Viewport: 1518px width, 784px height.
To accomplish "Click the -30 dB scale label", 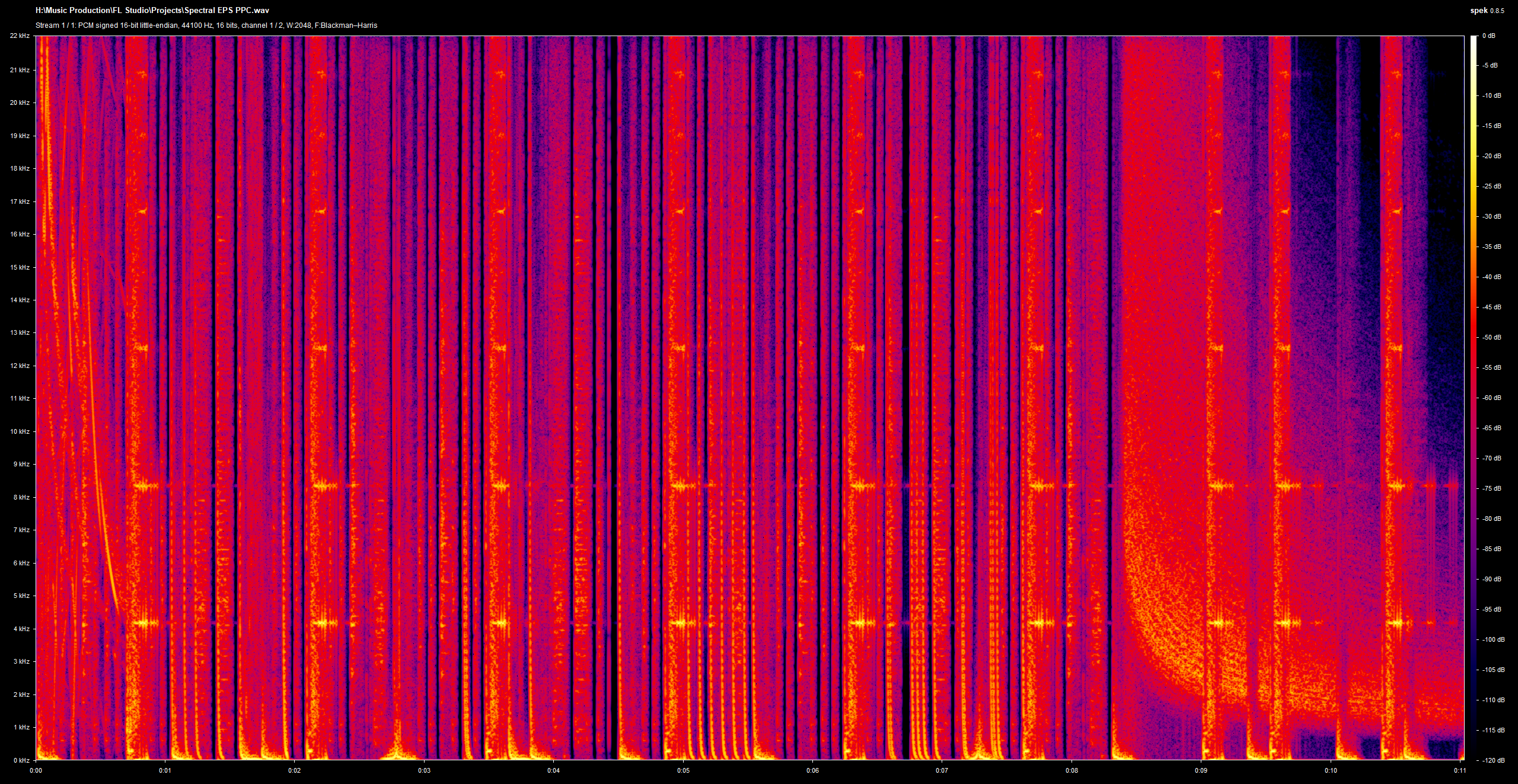I will [x=1492, y=217].
